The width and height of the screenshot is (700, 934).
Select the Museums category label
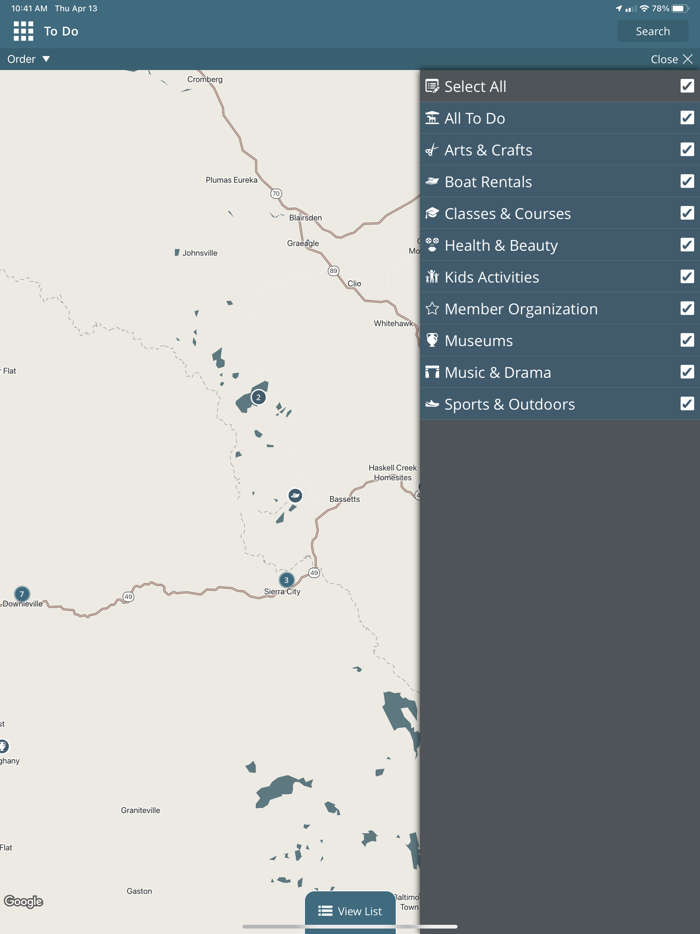[478, 341]
